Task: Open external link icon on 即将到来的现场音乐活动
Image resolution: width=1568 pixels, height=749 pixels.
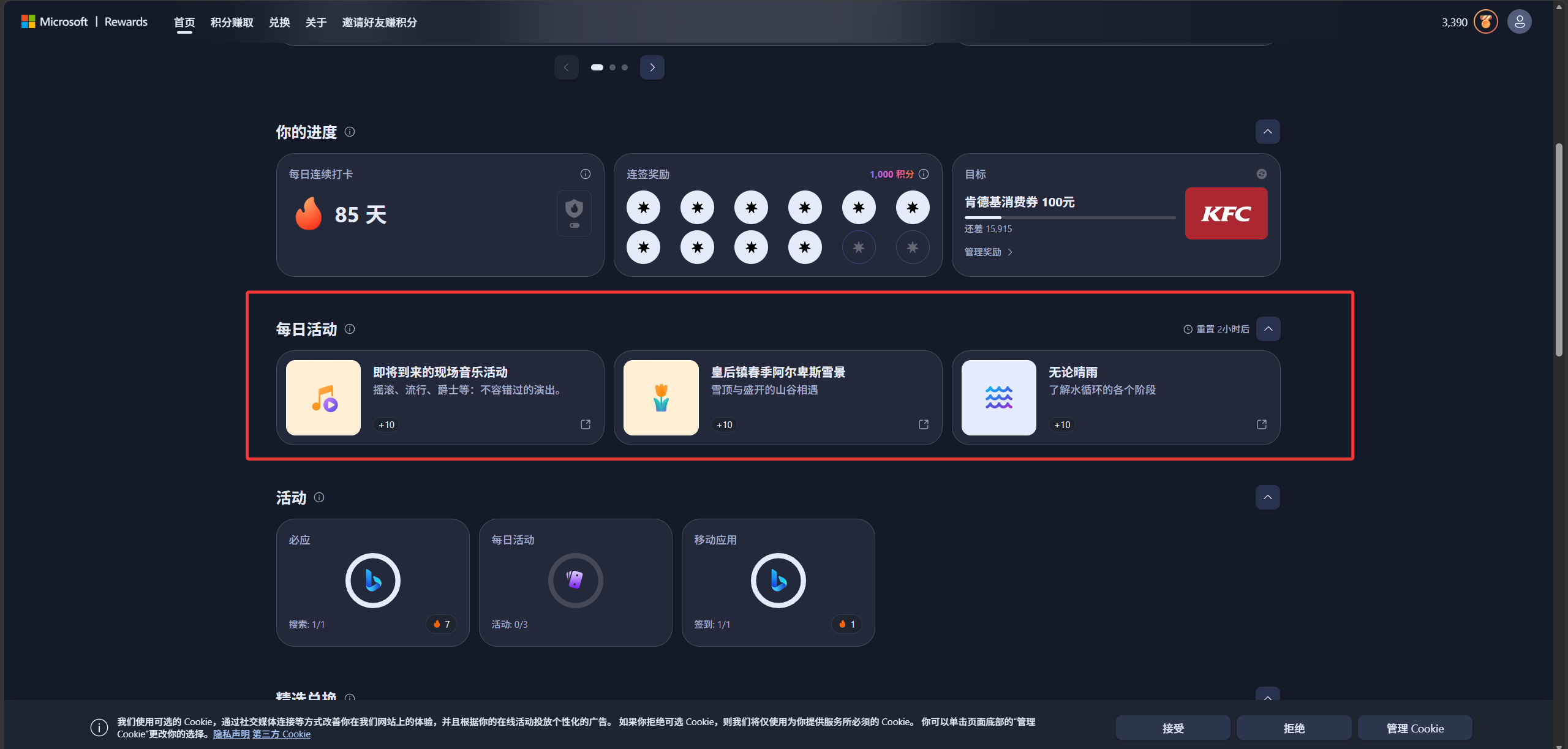Action: [x=586, y=424]
